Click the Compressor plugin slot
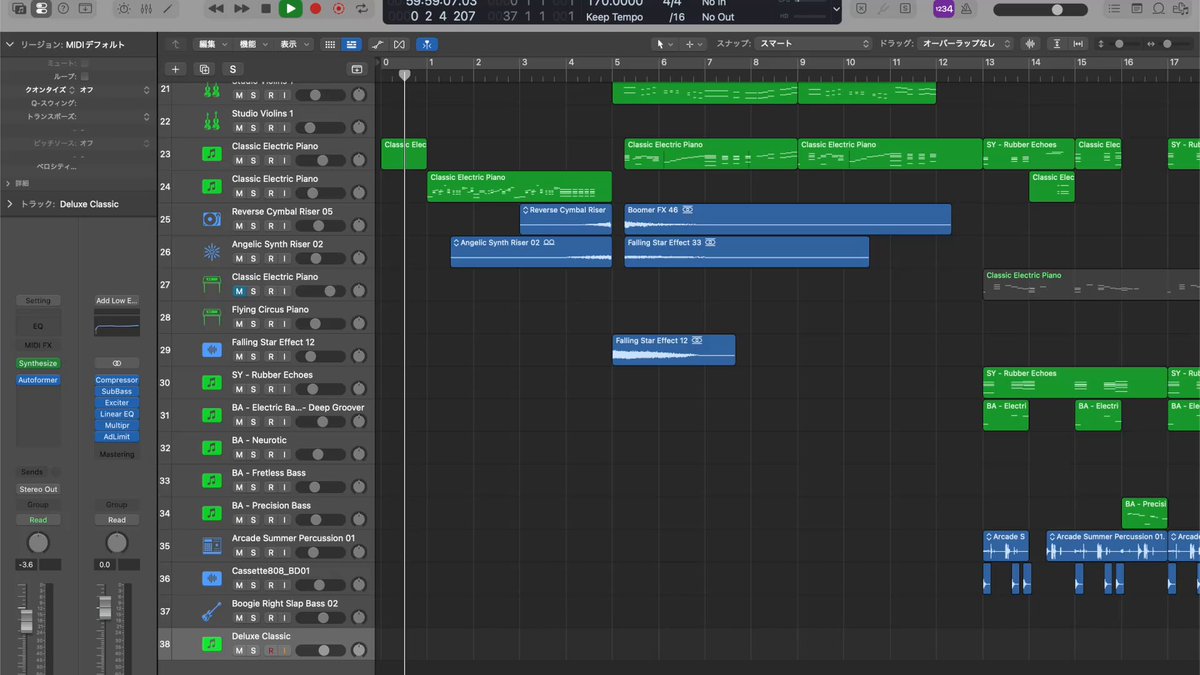1200x675 pixels. (x=117, y=380)
